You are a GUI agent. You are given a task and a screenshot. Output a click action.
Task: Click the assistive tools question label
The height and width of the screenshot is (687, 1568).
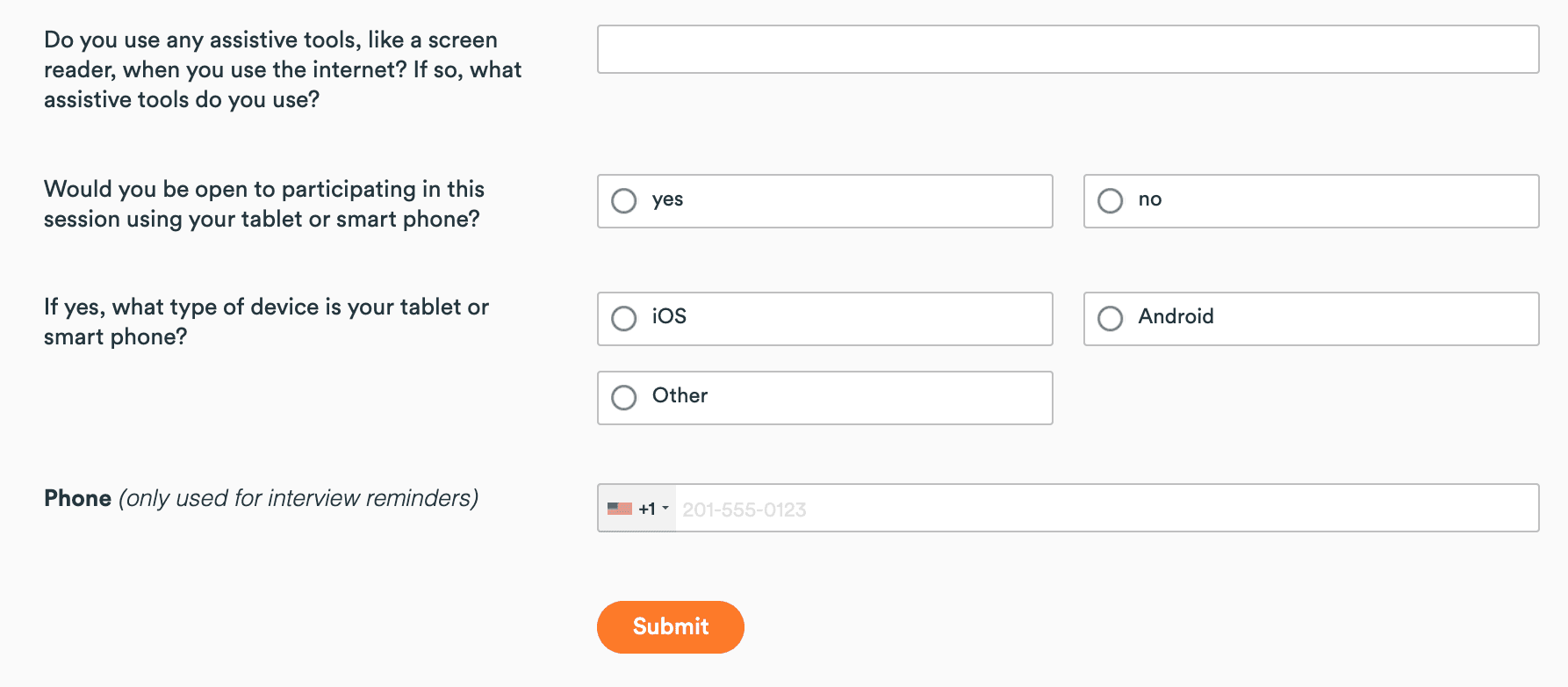tap(283, 69)
